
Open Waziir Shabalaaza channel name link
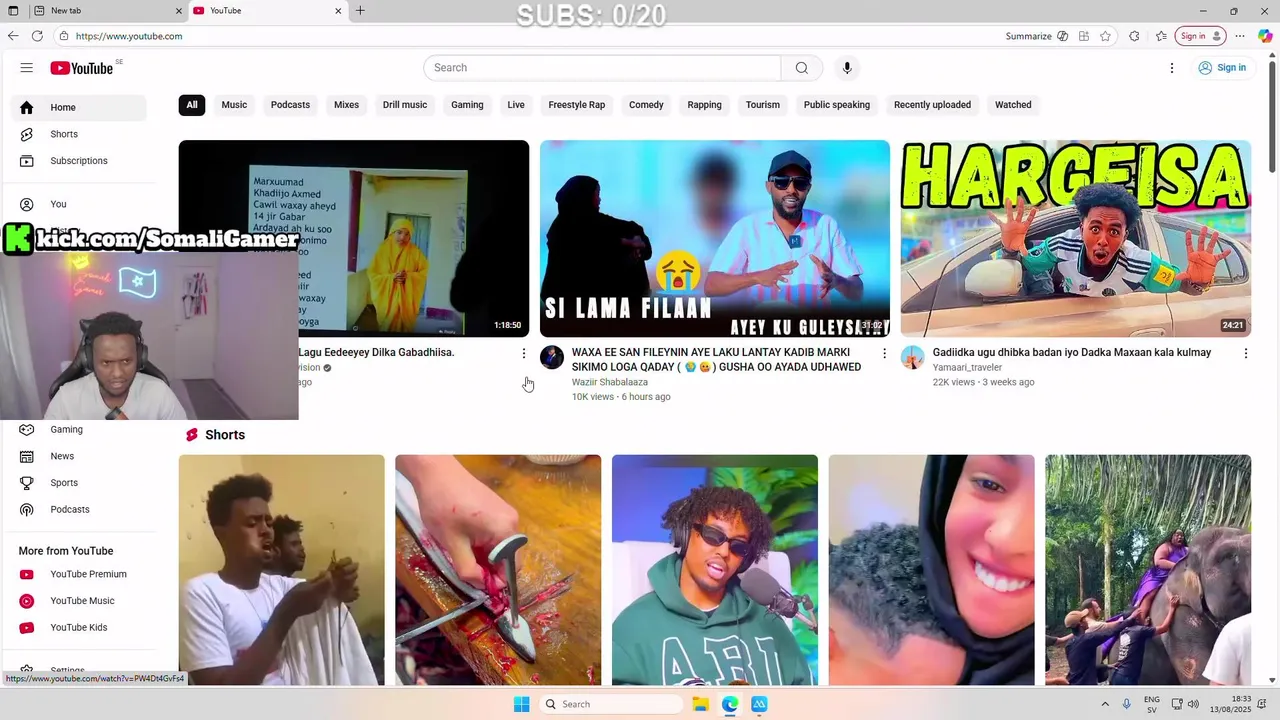(x=609, y=382)
